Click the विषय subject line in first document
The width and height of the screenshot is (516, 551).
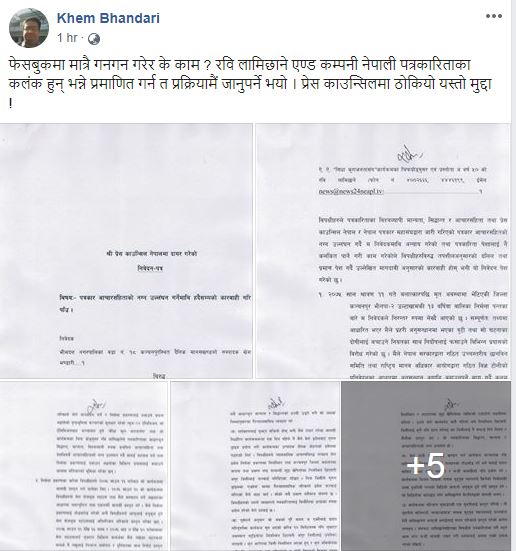pyautogui.click(x=155, y=303)
